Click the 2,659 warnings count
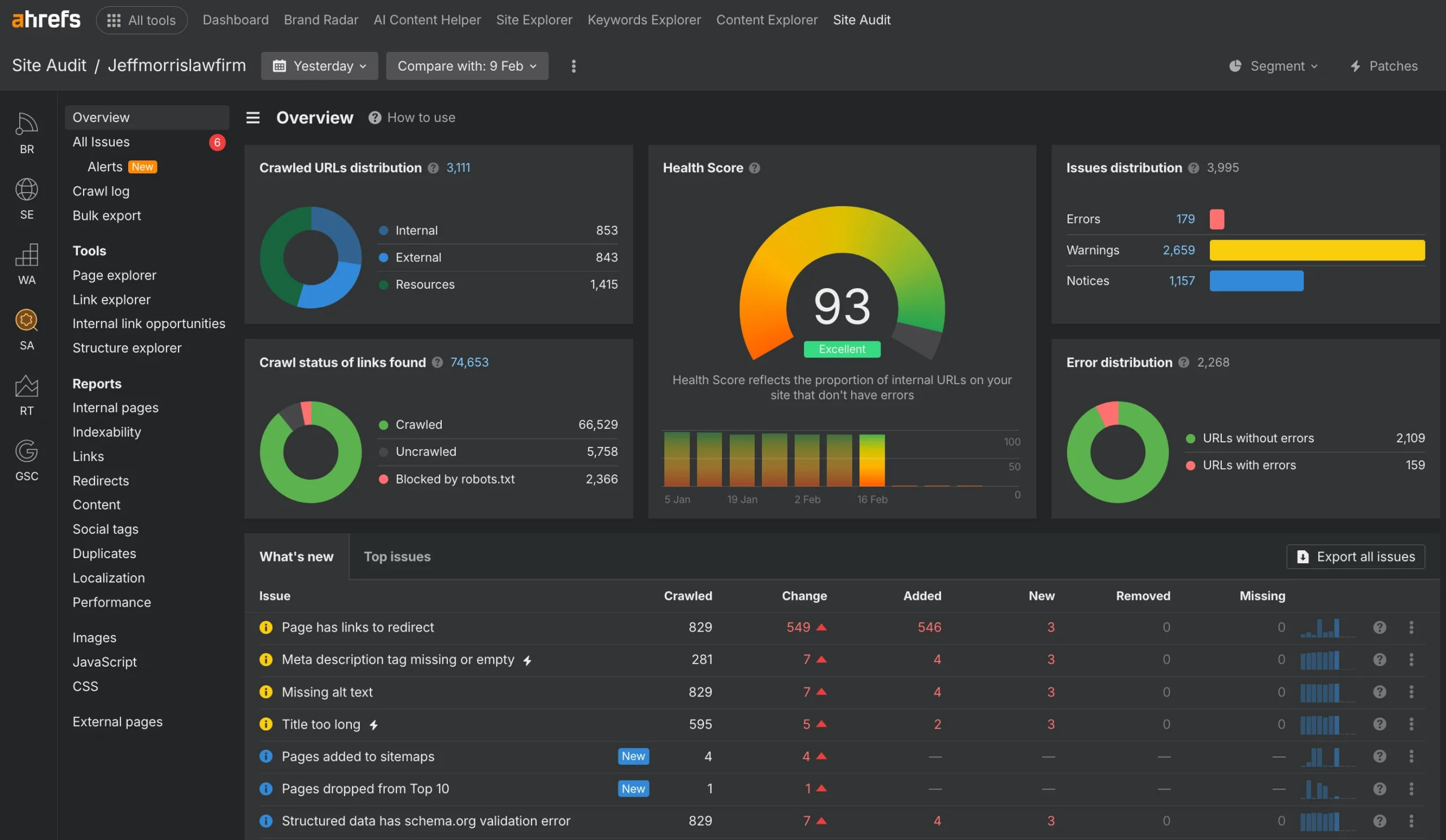Image resolution: width=1446 pixels, height=840 pixels. tap(1179, 250)
